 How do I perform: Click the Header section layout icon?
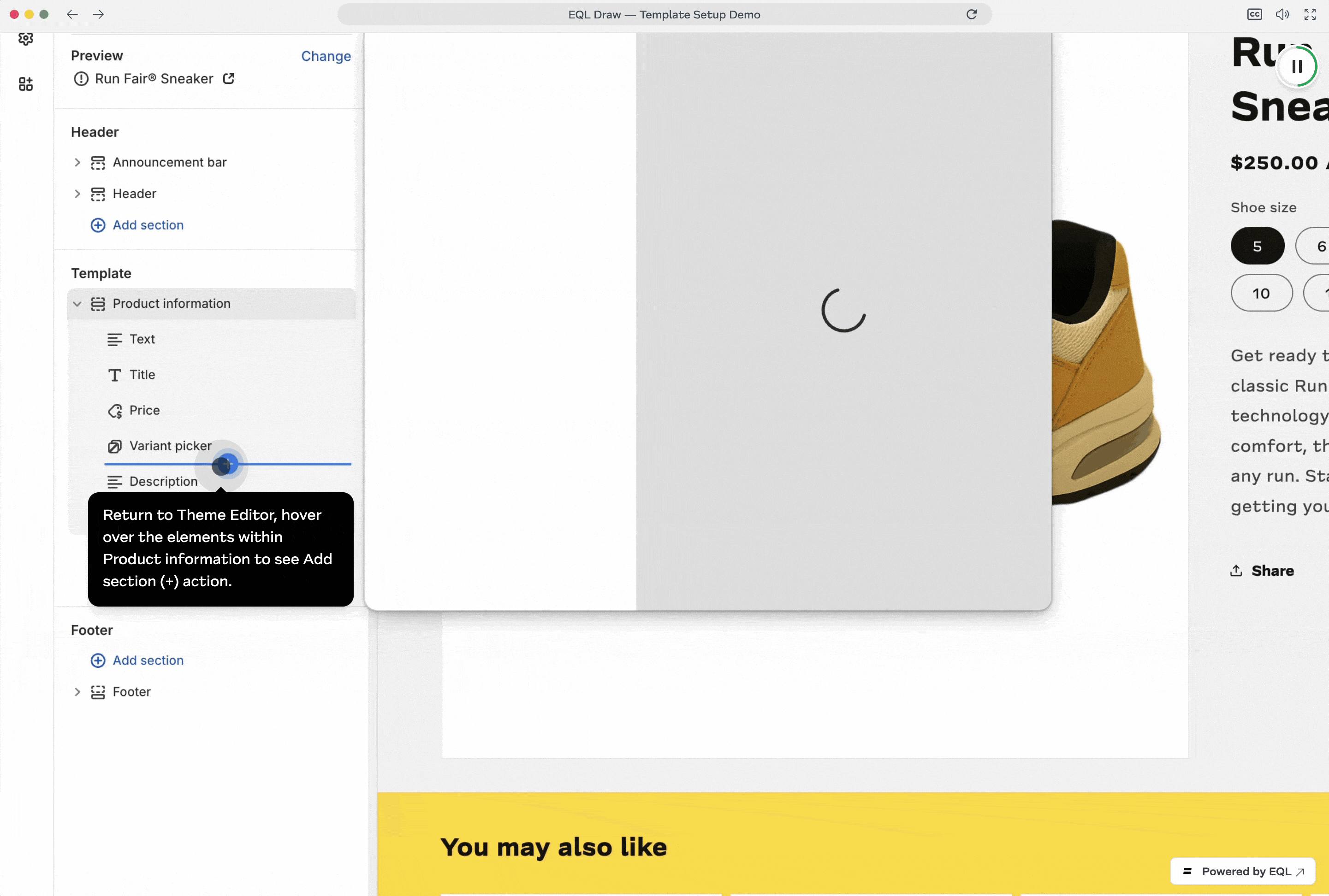pyautogui.click(x=98, y=195)
